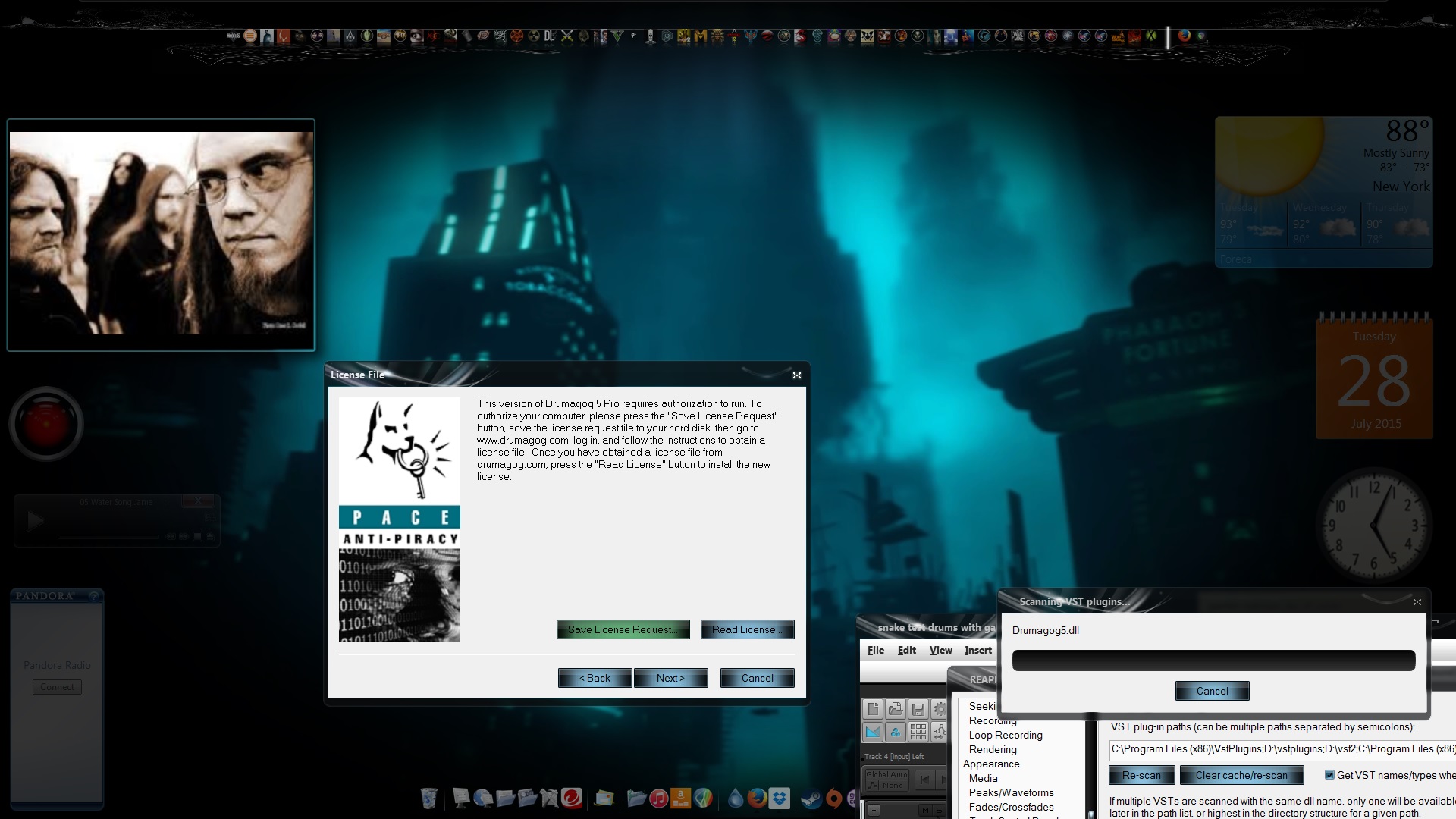
Task: Click the Global Auto None automation button
Action: 887,780
